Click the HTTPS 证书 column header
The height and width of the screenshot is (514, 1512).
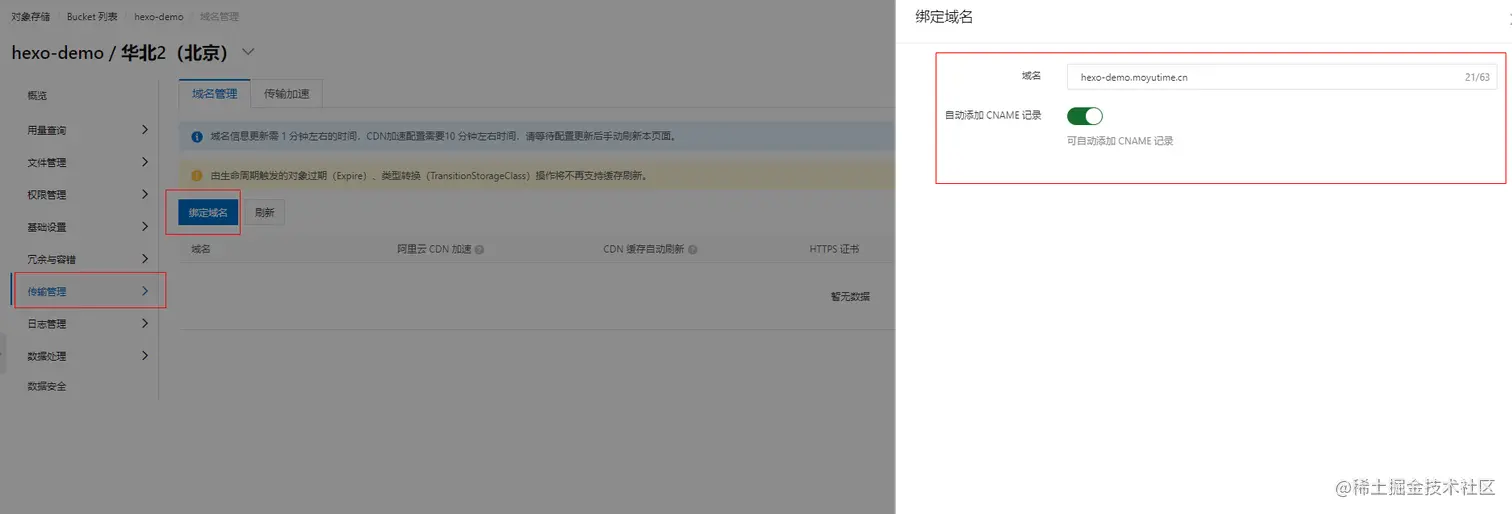point(834,249)
